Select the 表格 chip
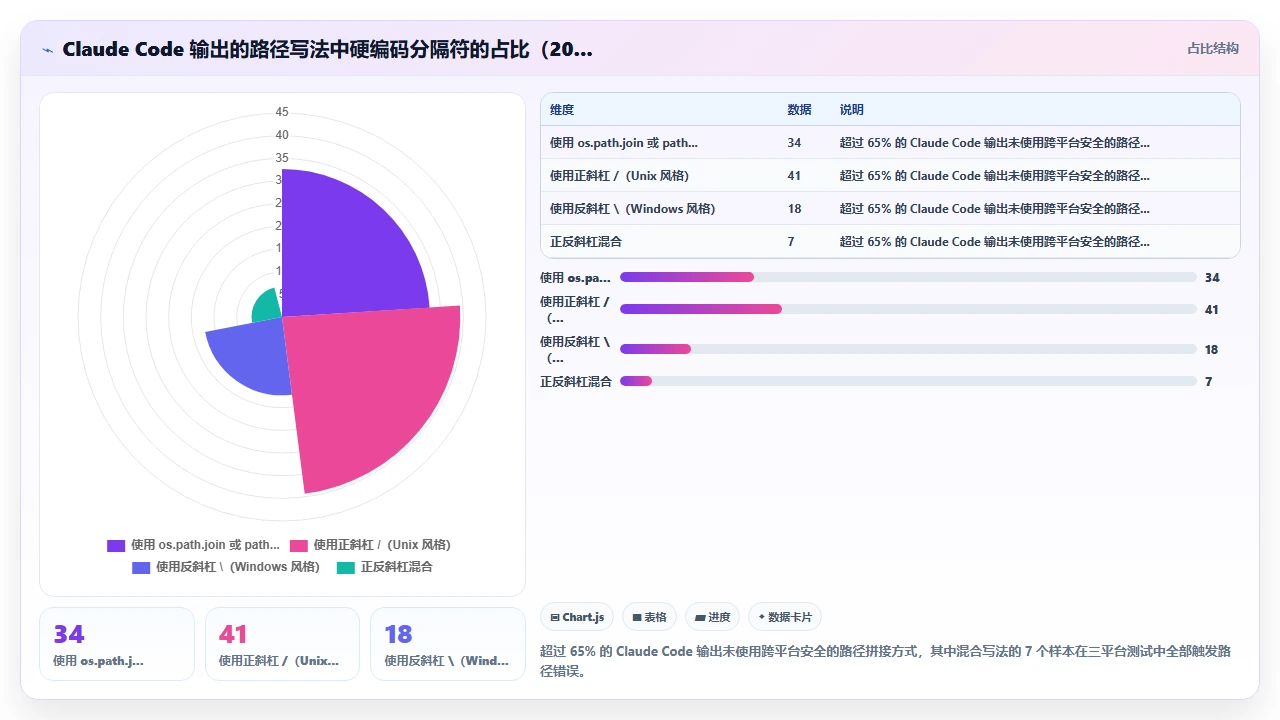 tap(649, 617)
